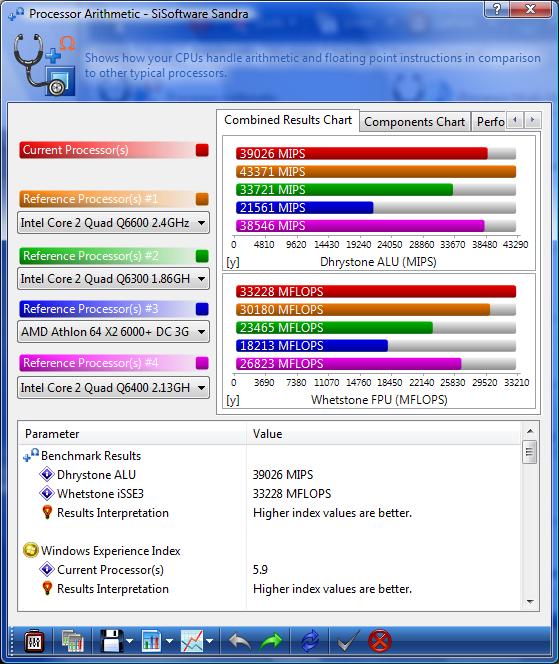Select the Whetstone iSSE3 result row
The height and width of the screenshot is (664, 559).
coord(269,494)
